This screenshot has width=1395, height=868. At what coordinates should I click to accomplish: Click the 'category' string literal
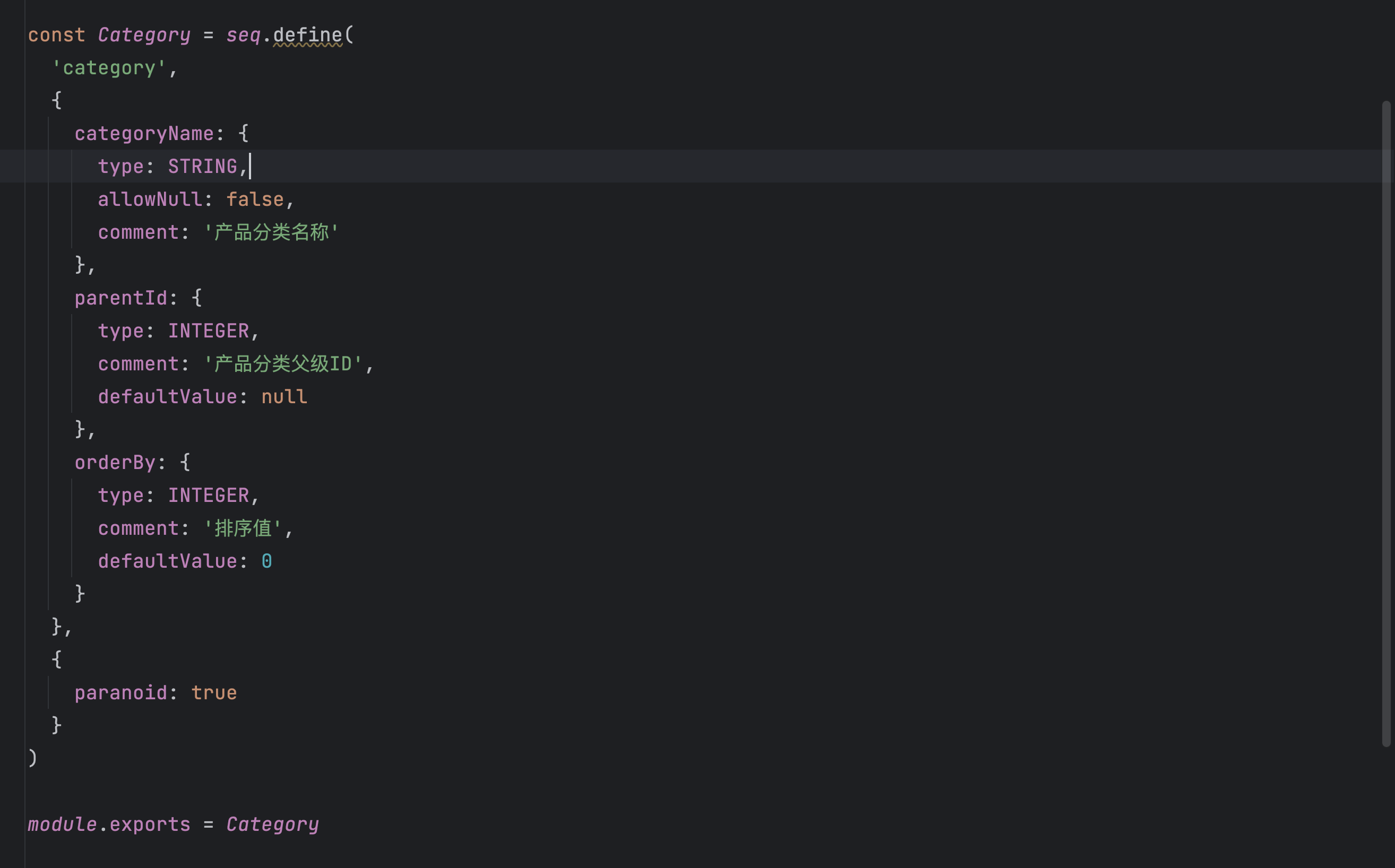point(109,68)
